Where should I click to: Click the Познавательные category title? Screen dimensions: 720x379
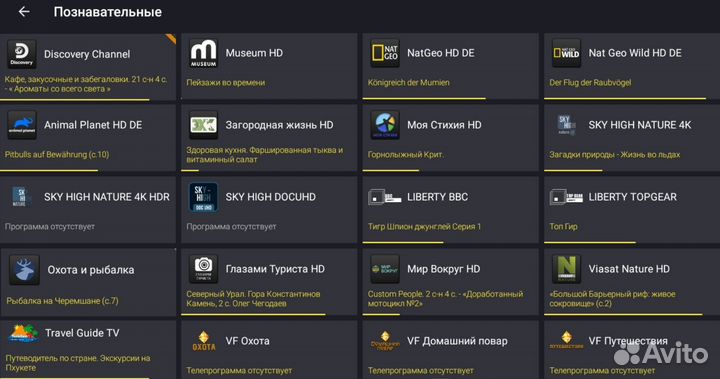pyautogui.click(x=107, y=12)
